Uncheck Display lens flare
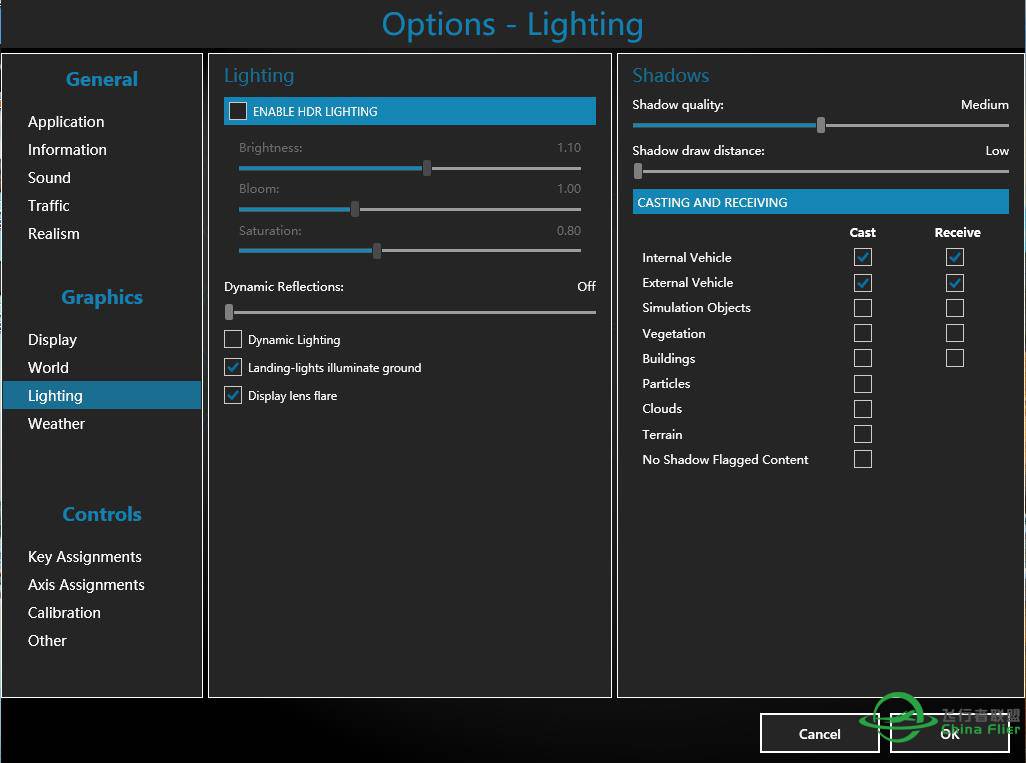This screenshot has width=1026, height=763. click(233, 395)
